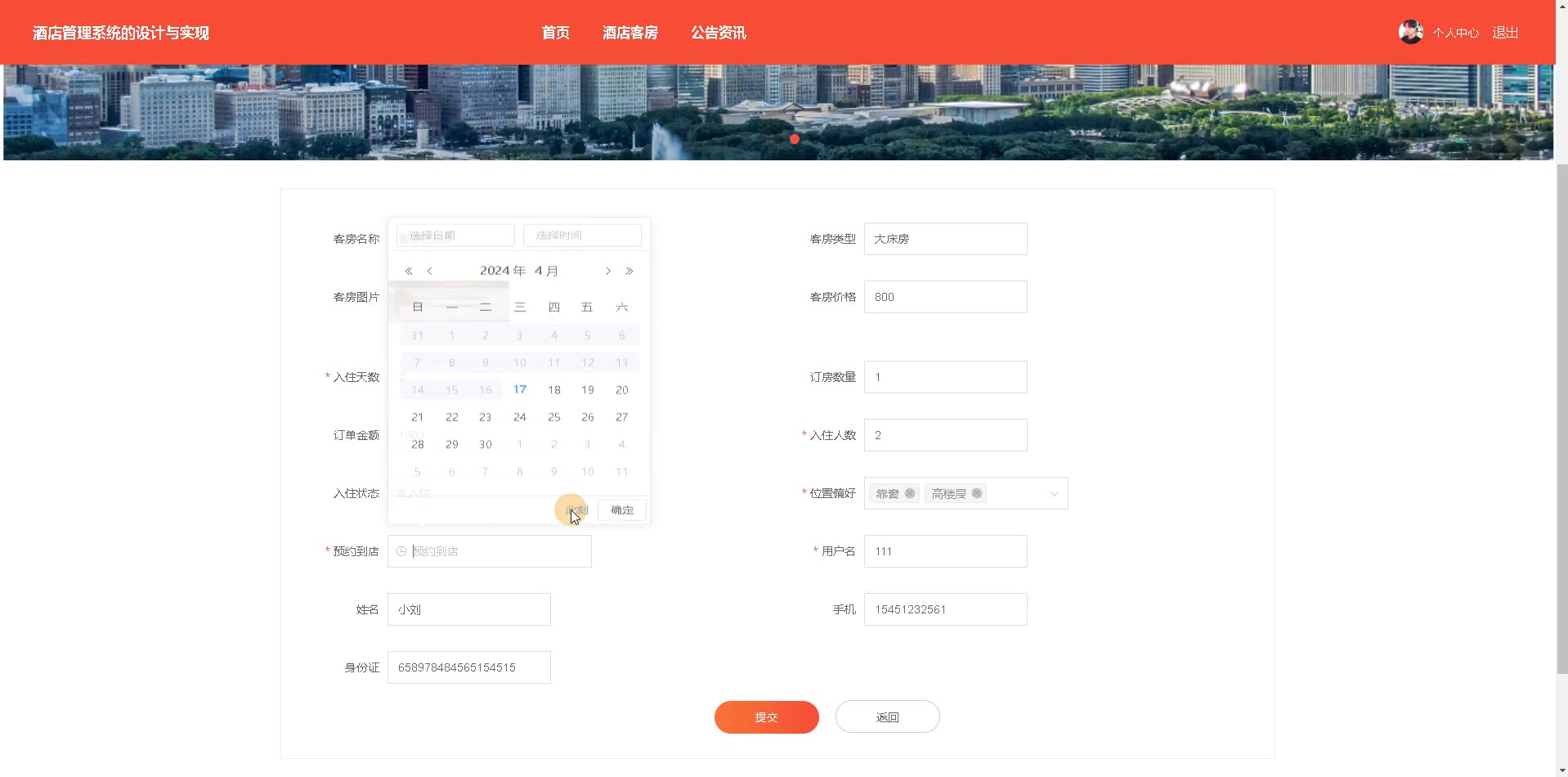Click the 身份证 ID field
Viewport: 1568px width, 777px height.
point(469,667)
